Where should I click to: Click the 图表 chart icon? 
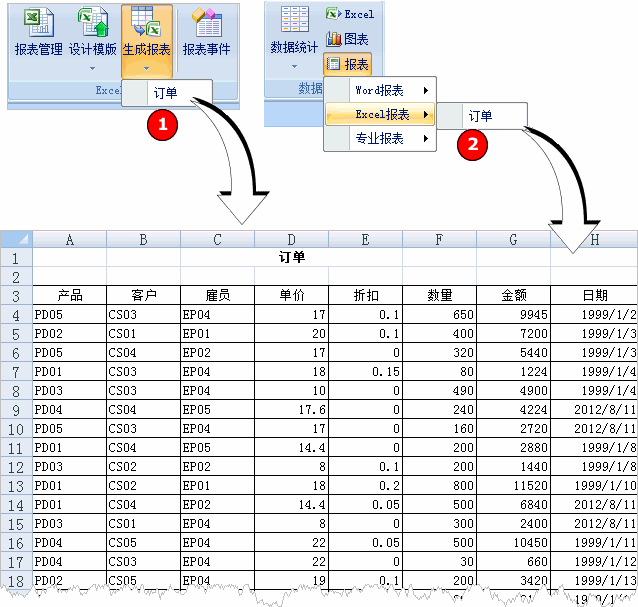pos(348,39)
